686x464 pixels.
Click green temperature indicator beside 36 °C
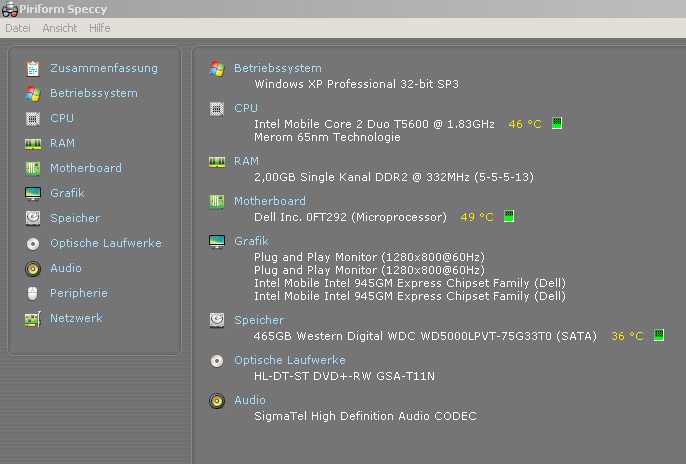[658, 335]
